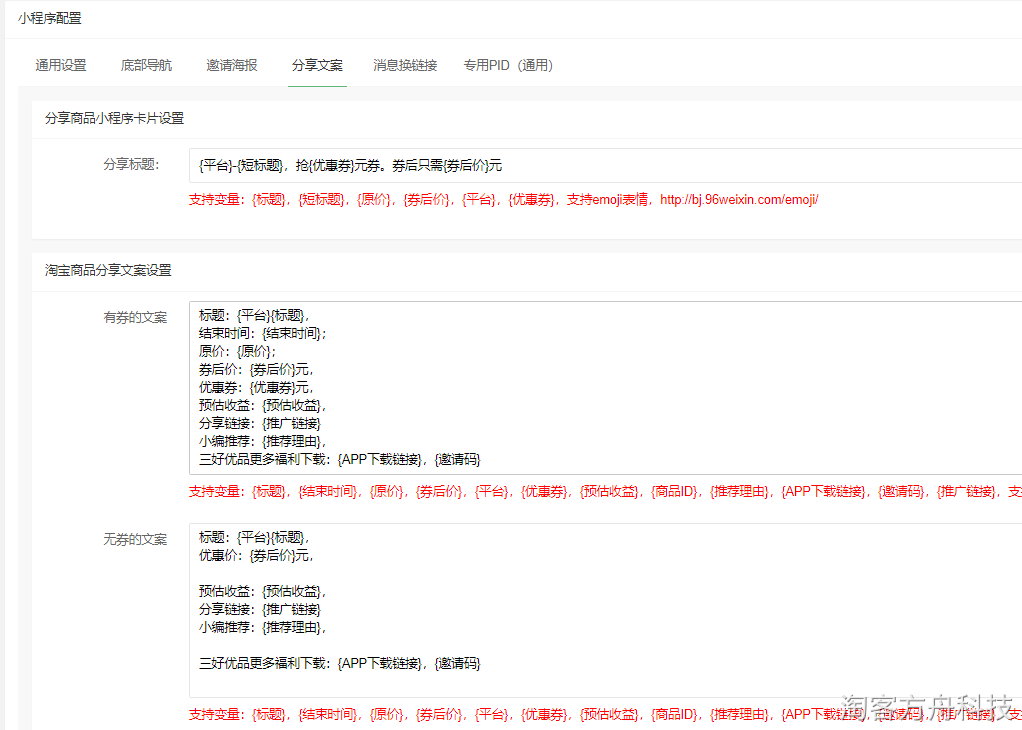The image size is (1022, 730).
Task: Click the 无券的文案 field label
Action: coord(135,539)
